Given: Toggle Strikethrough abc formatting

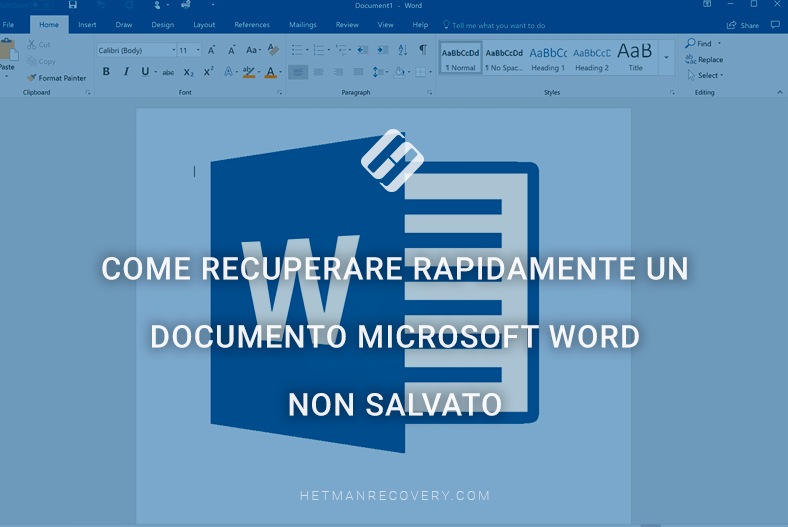Looking at the screenshot, I should (168, 72).
